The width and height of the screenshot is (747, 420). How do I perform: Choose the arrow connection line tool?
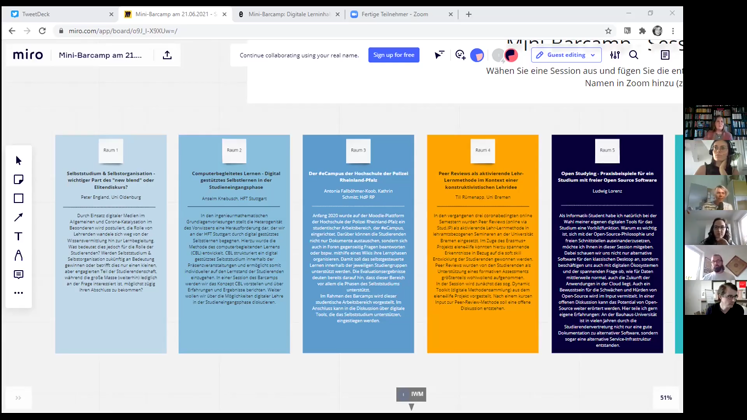tap(18, 218)
